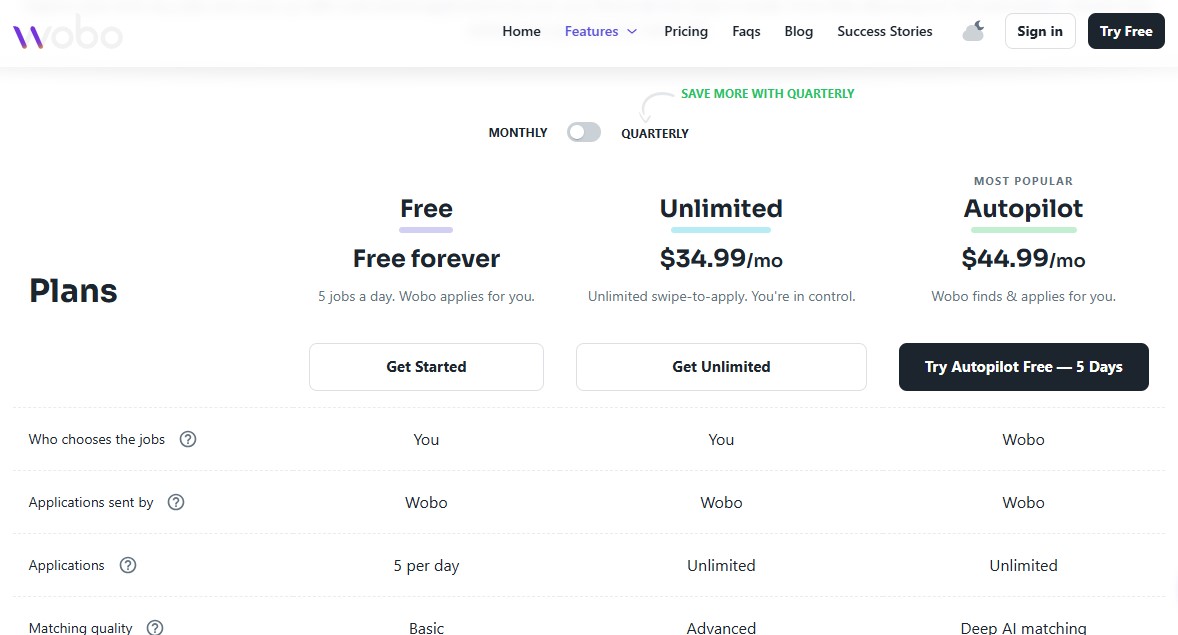Open help tooltip for 'Who chooses the jobs'
1178x635 pixels.
[x=188, y=438]
